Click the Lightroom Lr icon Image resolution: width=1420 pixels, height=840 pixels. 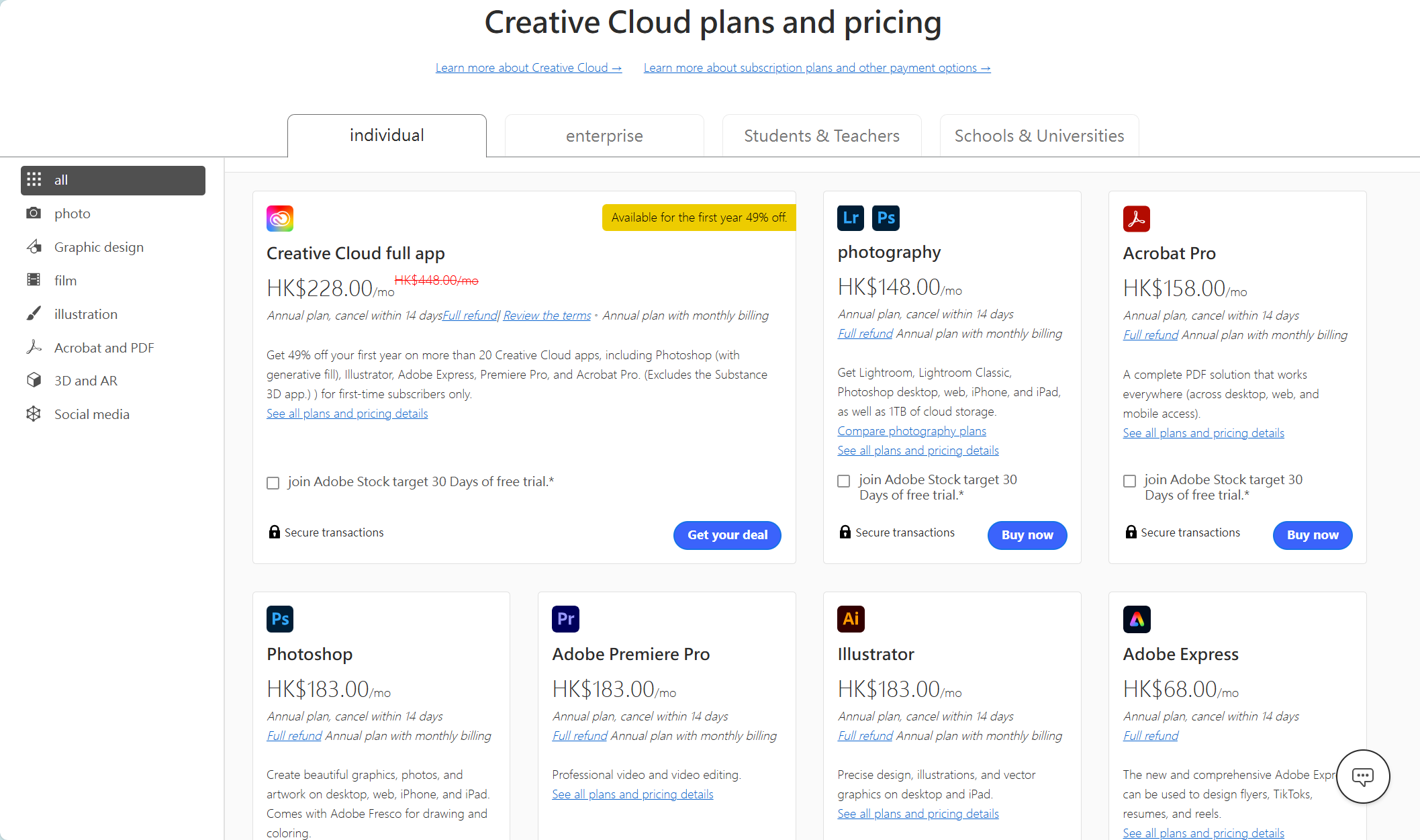click(x=851, y=218)
